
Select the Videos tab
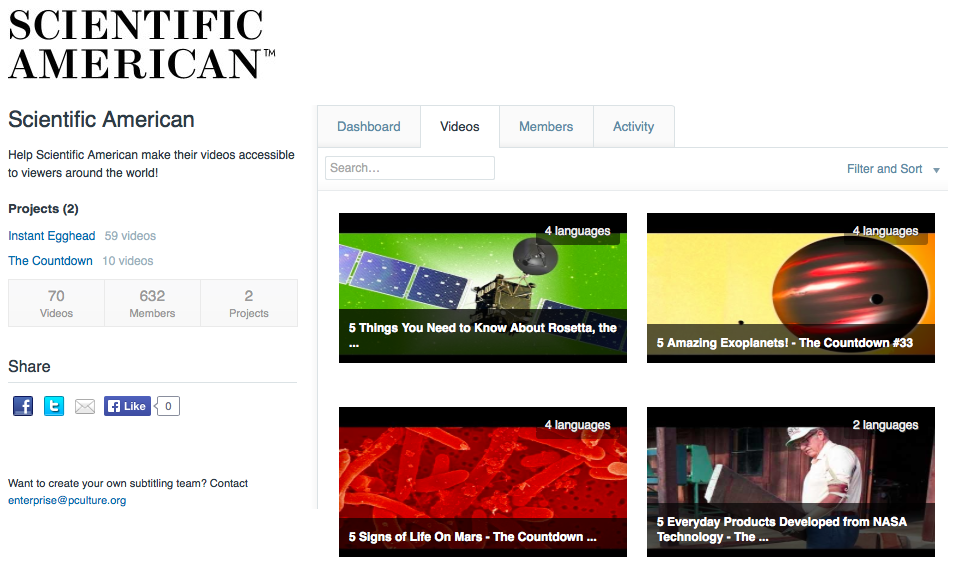(460, 127)
